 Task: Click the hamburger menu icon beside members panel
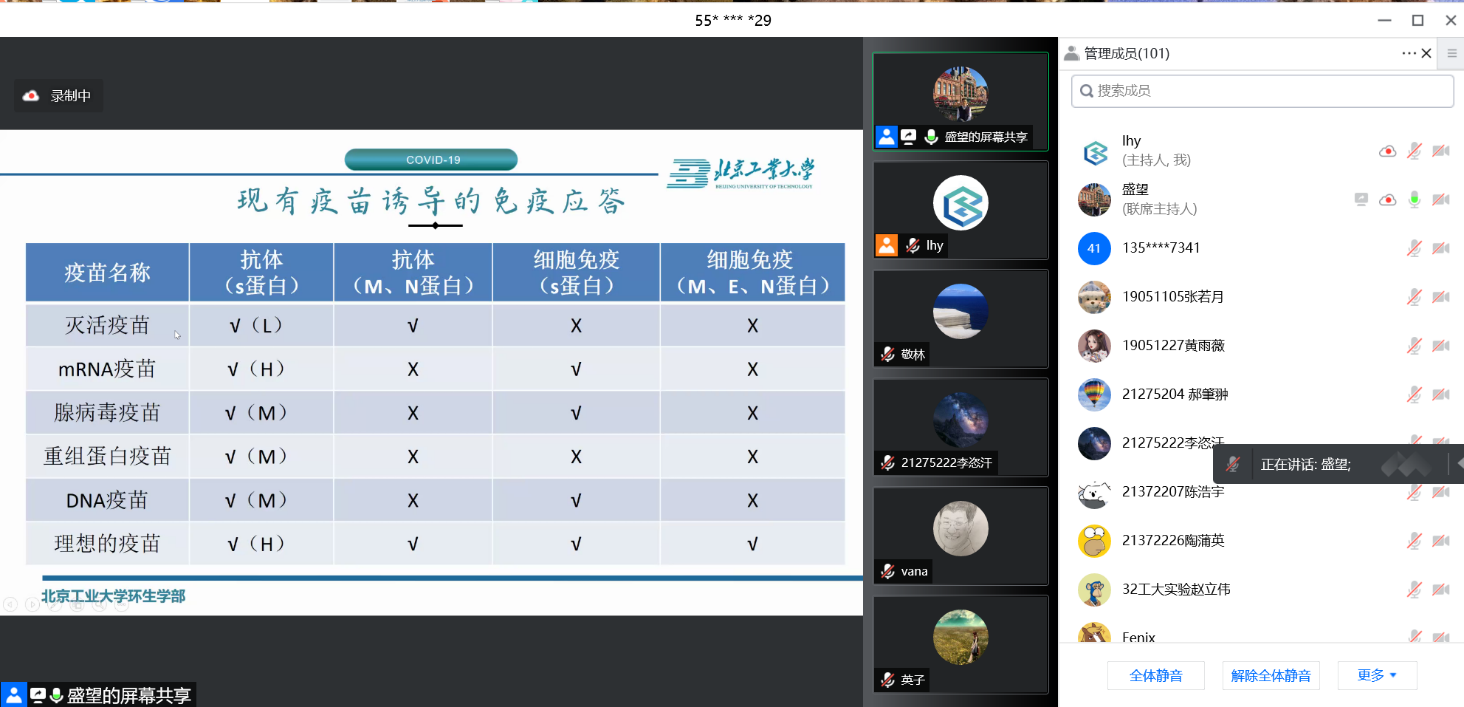click(x=1452, y=53)
